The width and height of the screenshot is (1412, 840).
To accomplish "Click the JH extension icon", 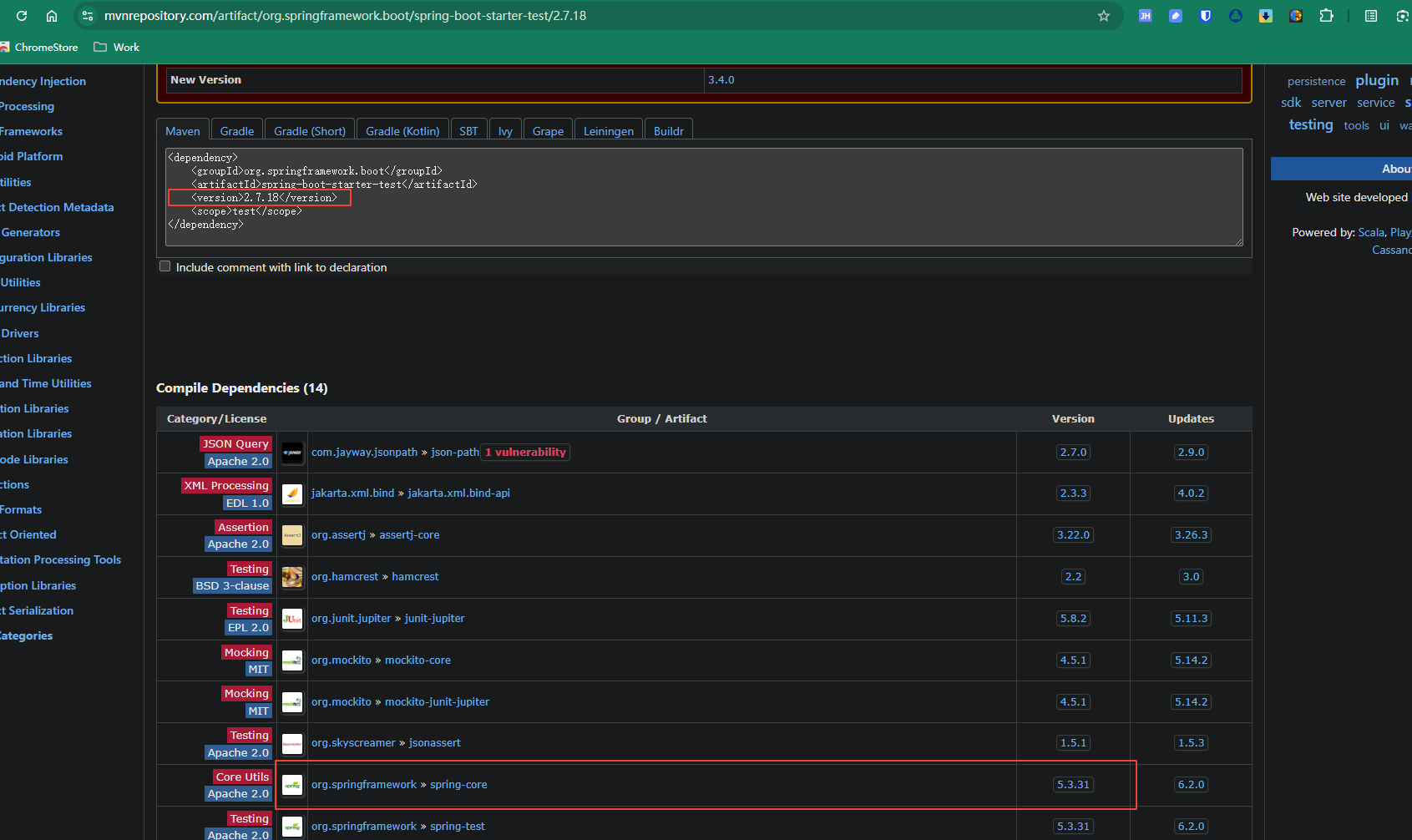I will point(1145,16).
